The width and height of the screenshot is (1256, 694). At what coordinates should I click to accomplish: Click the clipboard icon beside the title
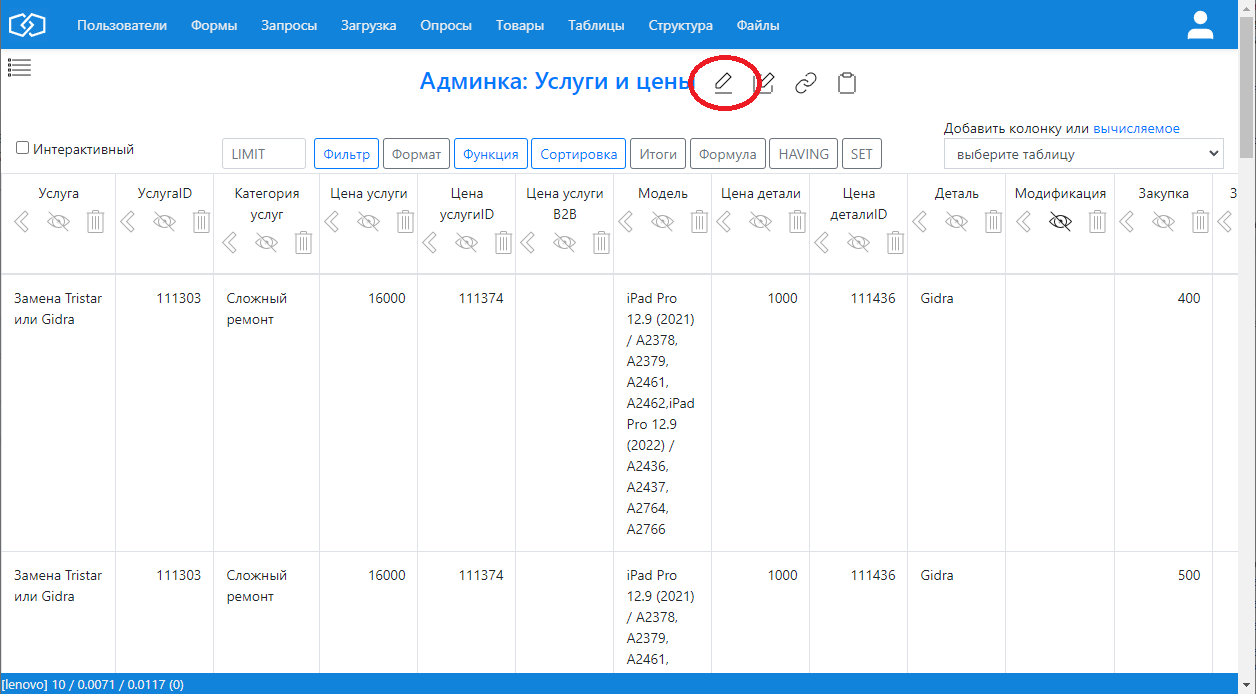847,83
